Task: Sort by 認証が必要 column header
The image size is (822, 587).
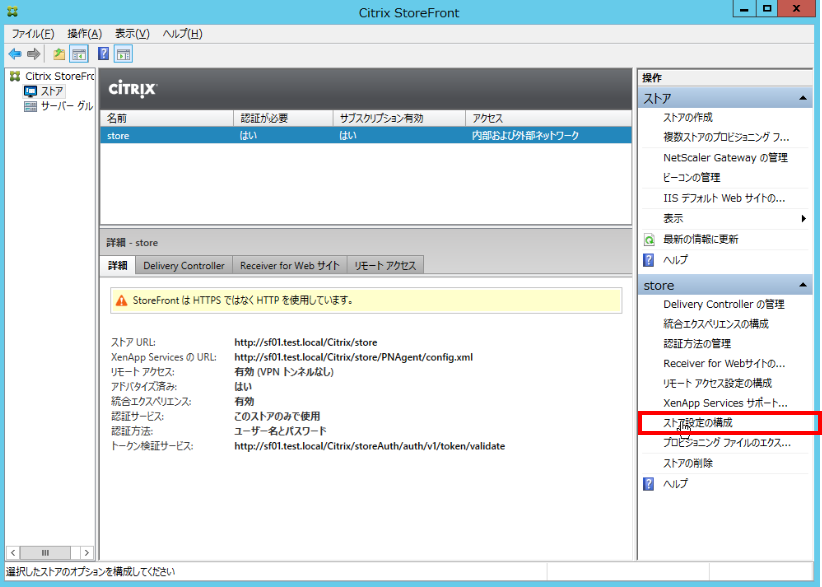Action: click(x=284, y=118)
